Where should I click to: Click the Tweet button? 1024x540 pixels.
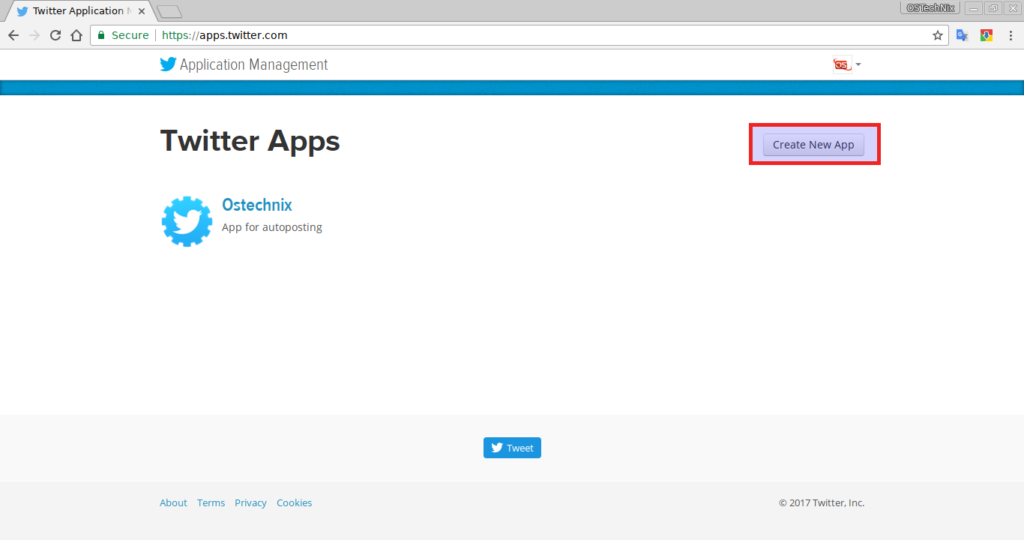tap(511, 448)
